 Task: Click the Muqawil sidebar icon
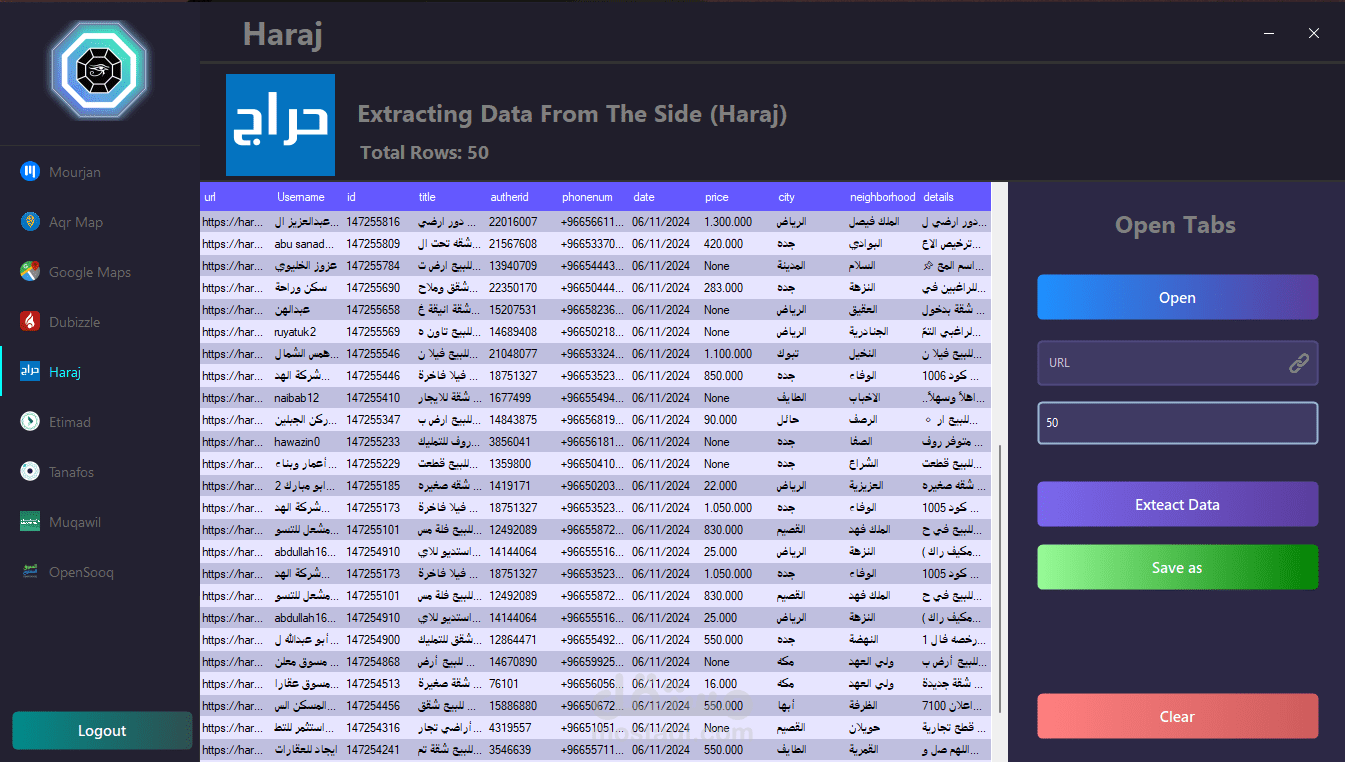click(x=30, y=522)
